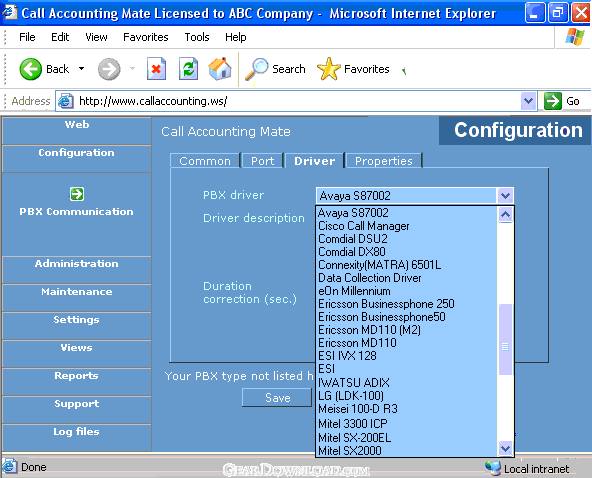Select LG (LDK-100) driver
This screenshot has height=478, width=592.
tap(407, 395)
